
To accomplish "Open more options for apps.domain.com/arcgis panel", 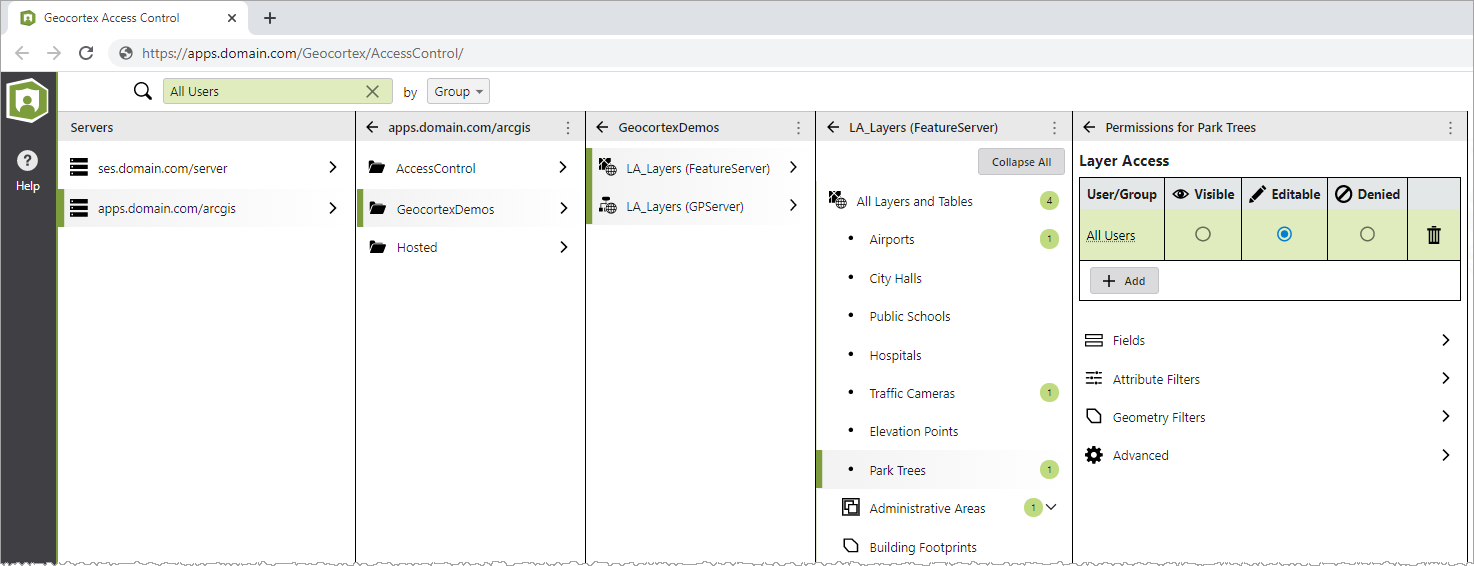I will tap(568, 128).
